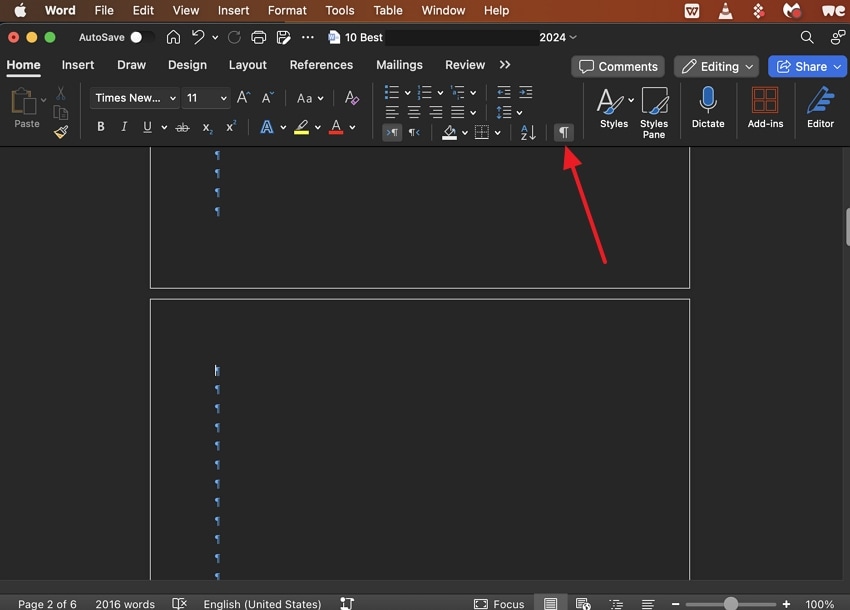Image resolution: width=850 pixels, height=610 pixels.
Task: Decrease font size
Action: tap(268, 98)
